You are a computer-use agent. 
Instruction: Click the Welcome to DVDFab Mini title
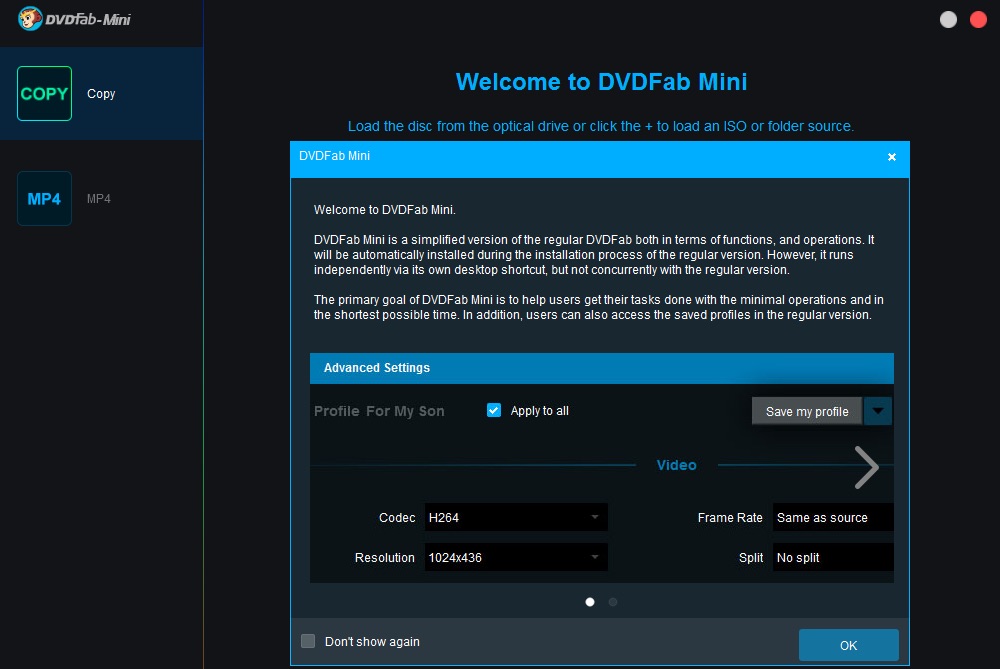(x=601, y=82)
